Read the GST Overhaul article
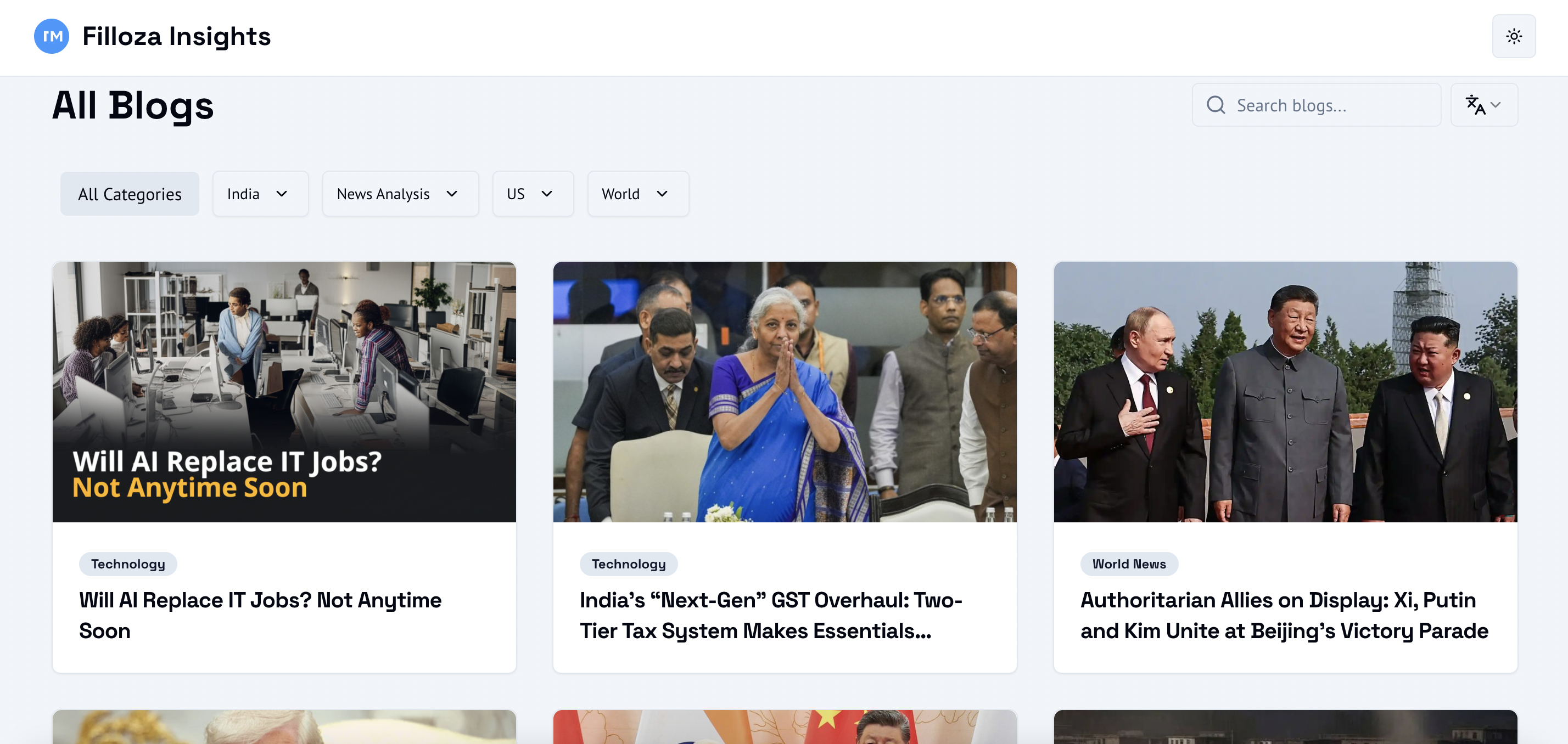Screen dimensions: 1568x744 tap(770, 615)
